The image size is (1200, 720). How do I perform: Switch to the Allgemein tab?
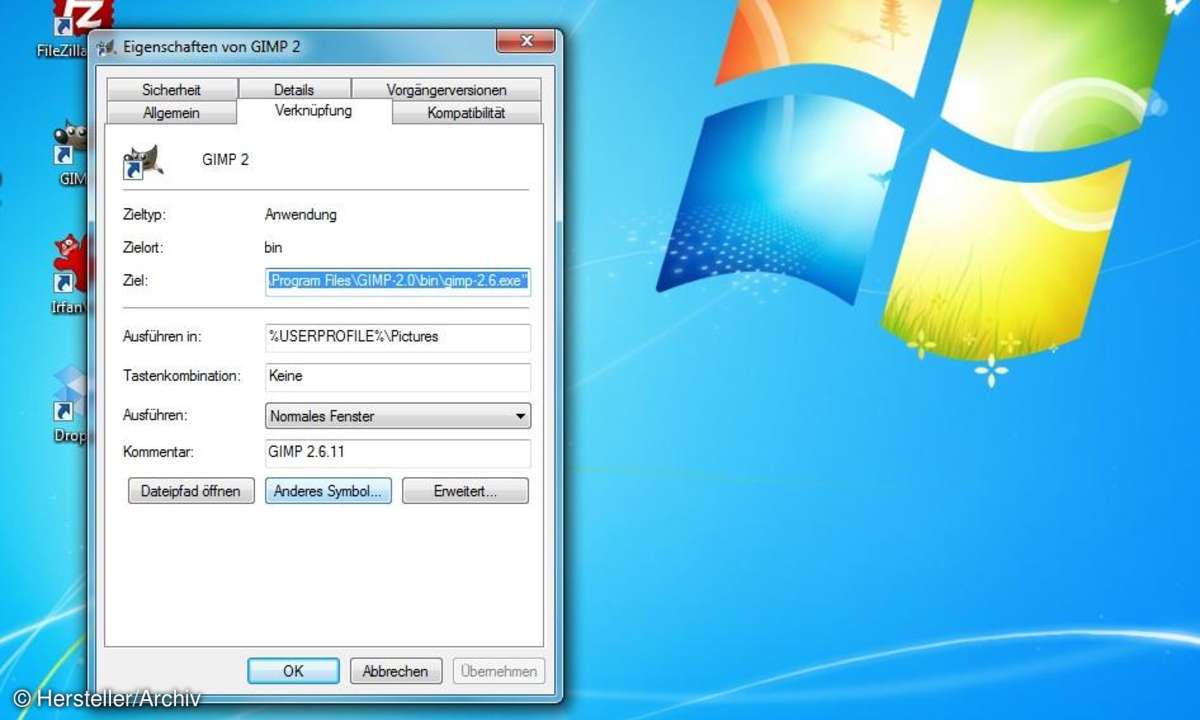(x=171, y=113)
